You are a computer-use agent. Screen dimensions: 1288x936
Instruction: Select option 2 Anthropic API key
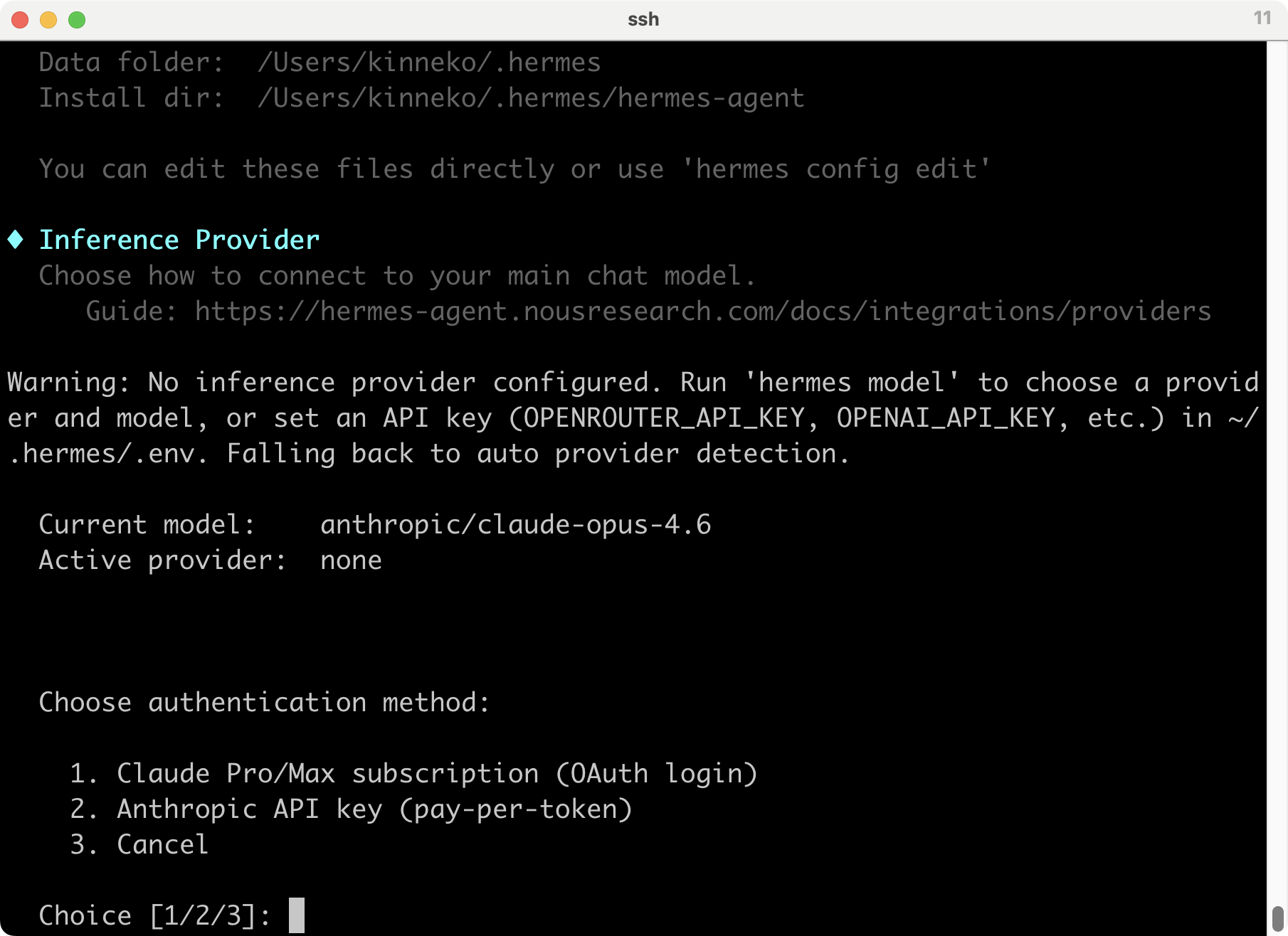point(352,809)
